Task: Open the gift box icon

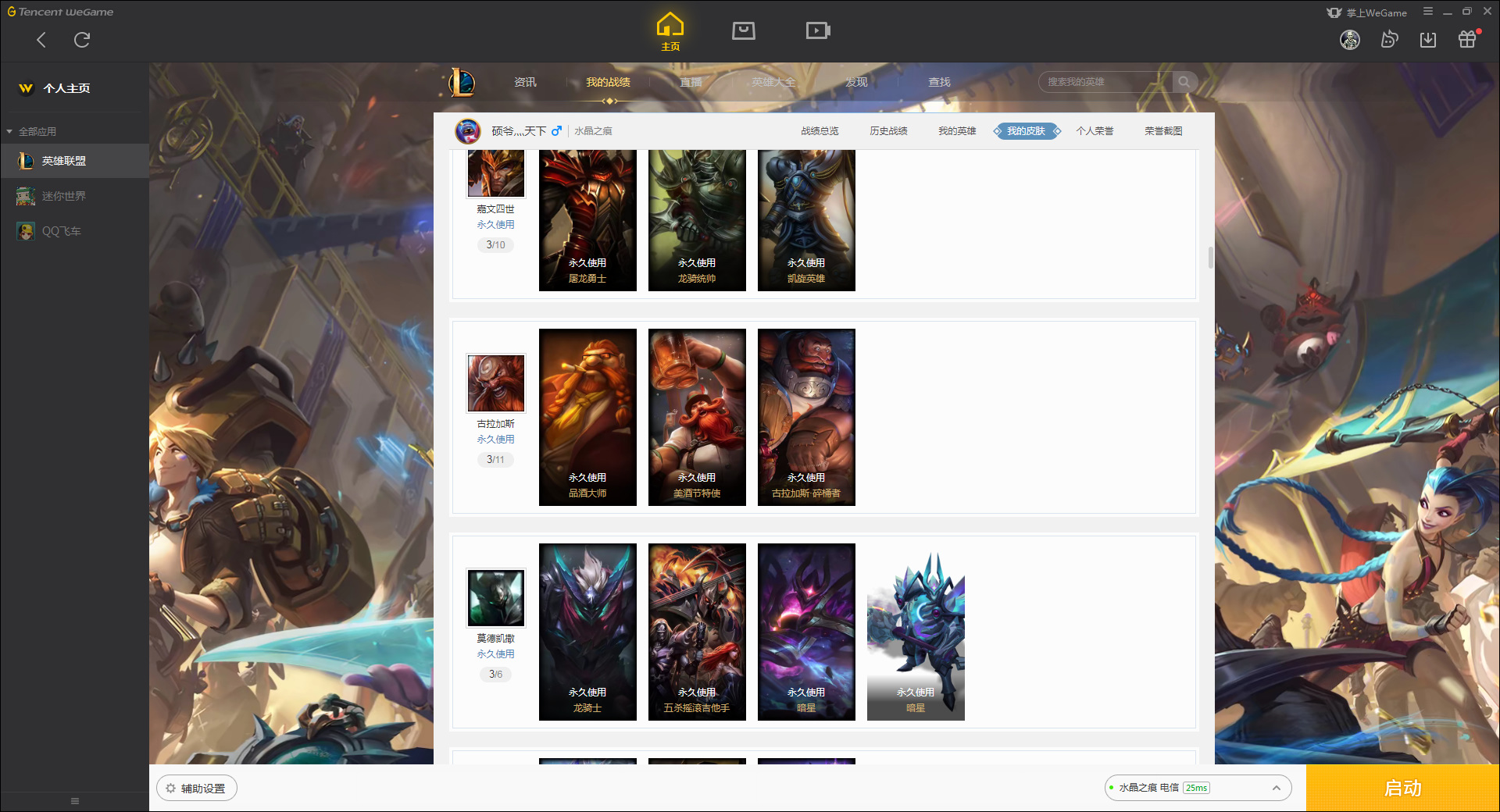Action: click(1467, 39)
